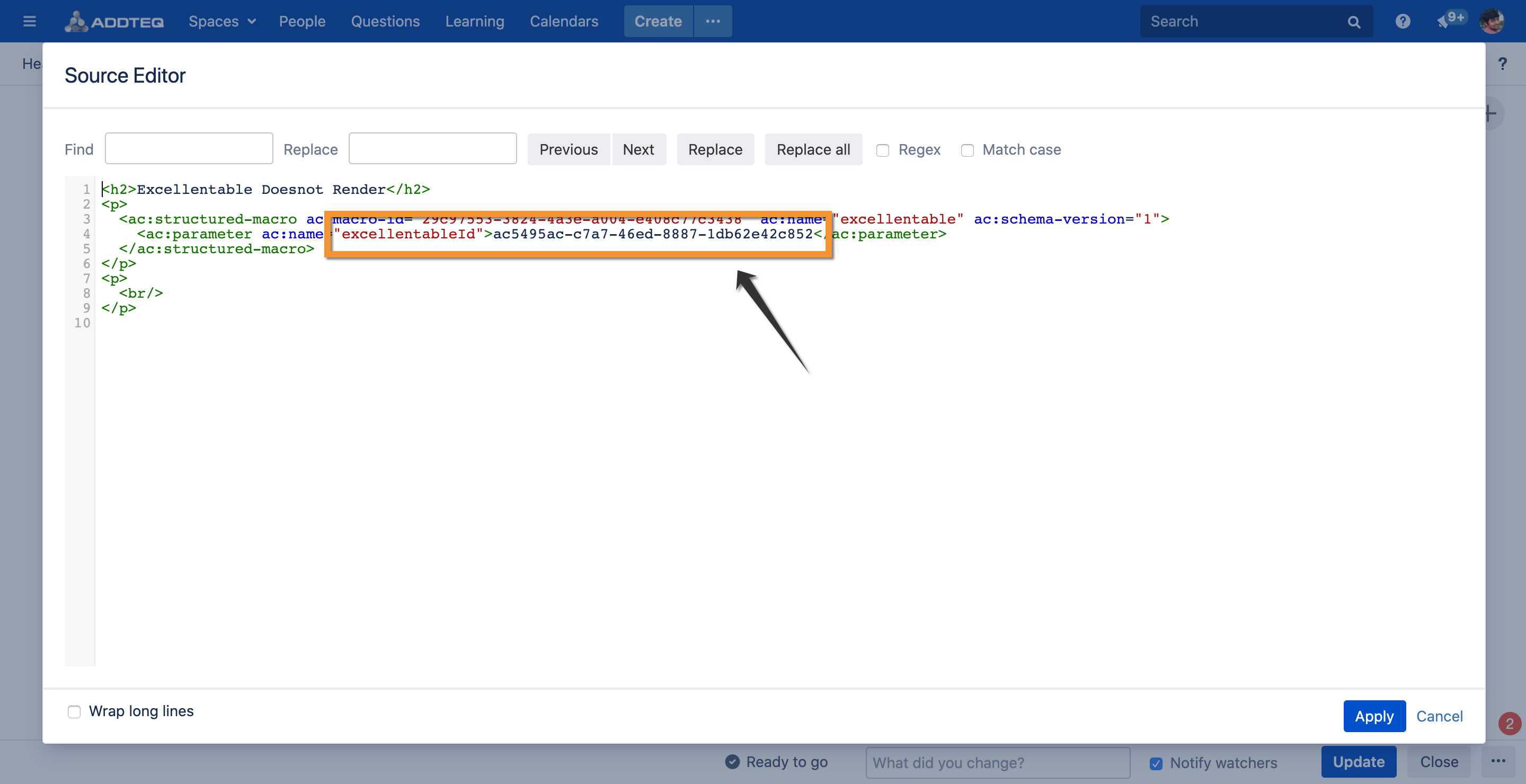Viewport: 1526px width, 784px height.
Task: Click the editor keyboard shortcuts help icon
Action: (x=1502, y=64)
